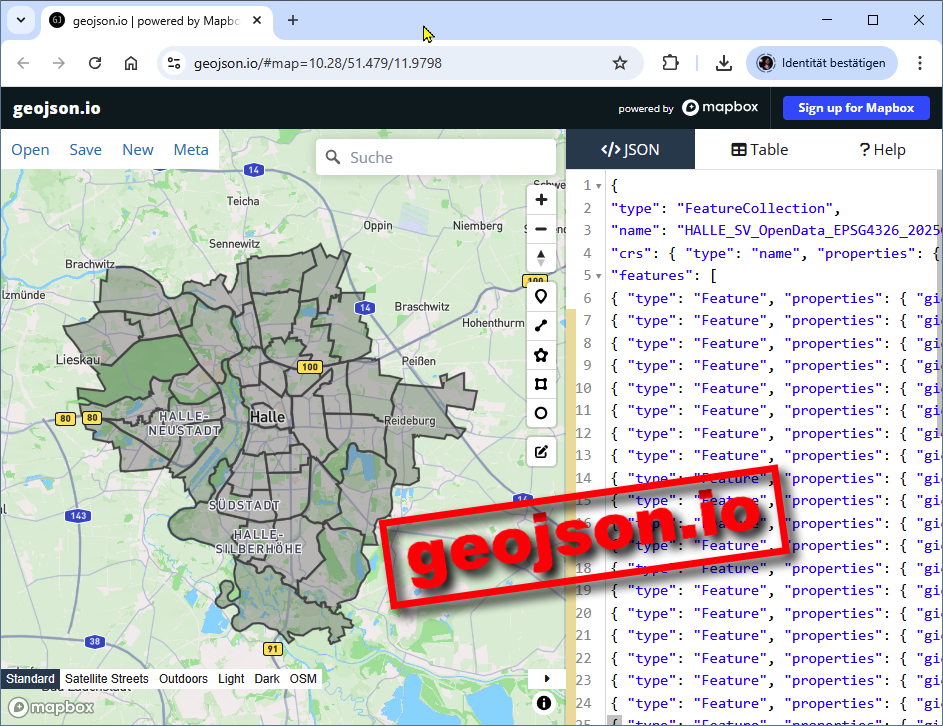Click the Niemberg label on the map
The image size is (943, 726).
click(478, 226)
